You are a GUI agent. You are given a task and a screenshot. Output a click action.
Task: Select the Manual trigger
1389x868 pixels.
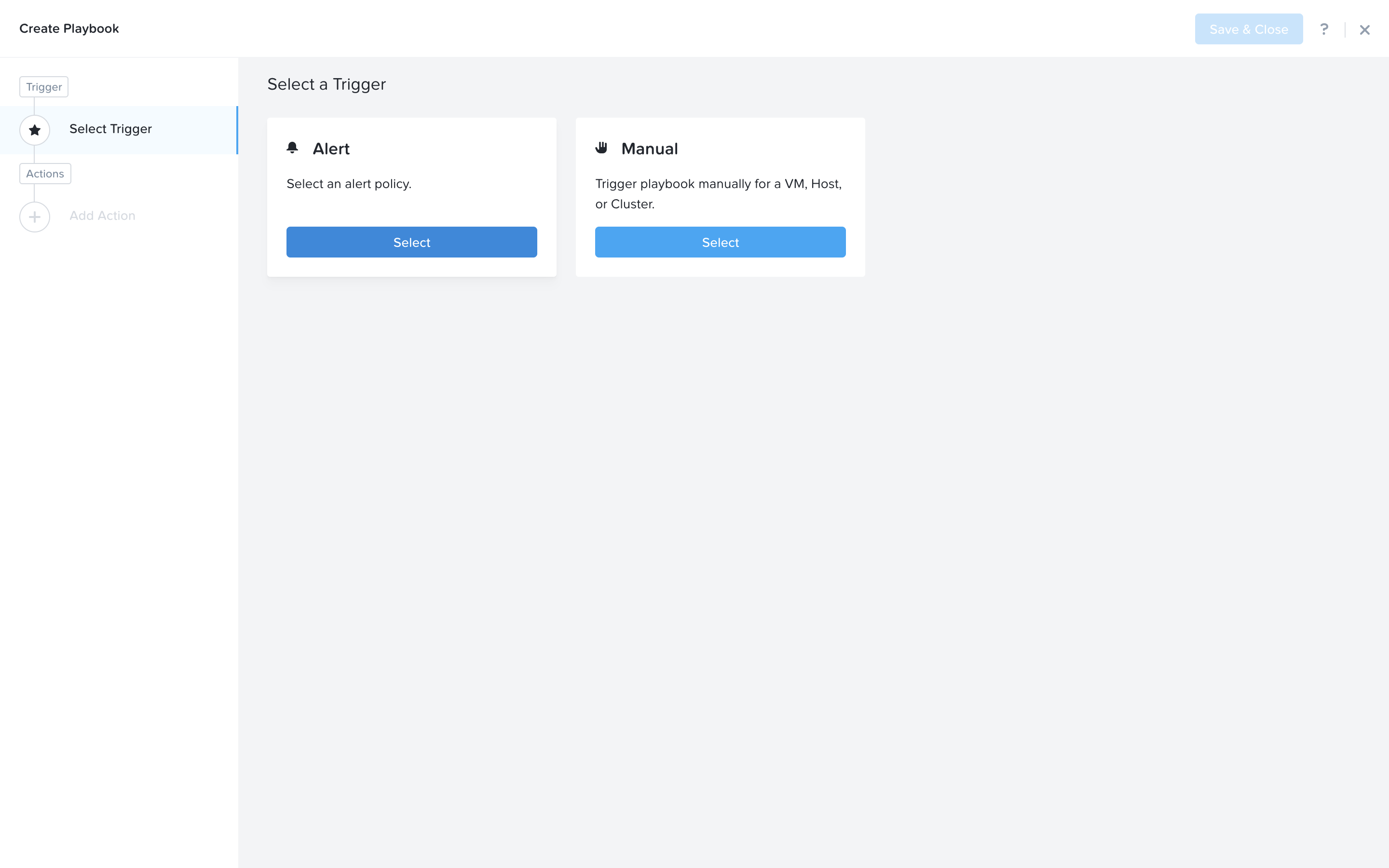point(720,242)
